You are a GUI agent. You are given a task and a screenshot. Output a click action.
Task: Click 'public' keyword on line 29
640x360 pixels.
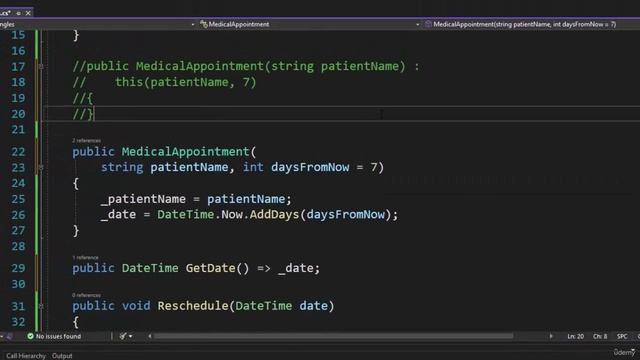(93, 268)
